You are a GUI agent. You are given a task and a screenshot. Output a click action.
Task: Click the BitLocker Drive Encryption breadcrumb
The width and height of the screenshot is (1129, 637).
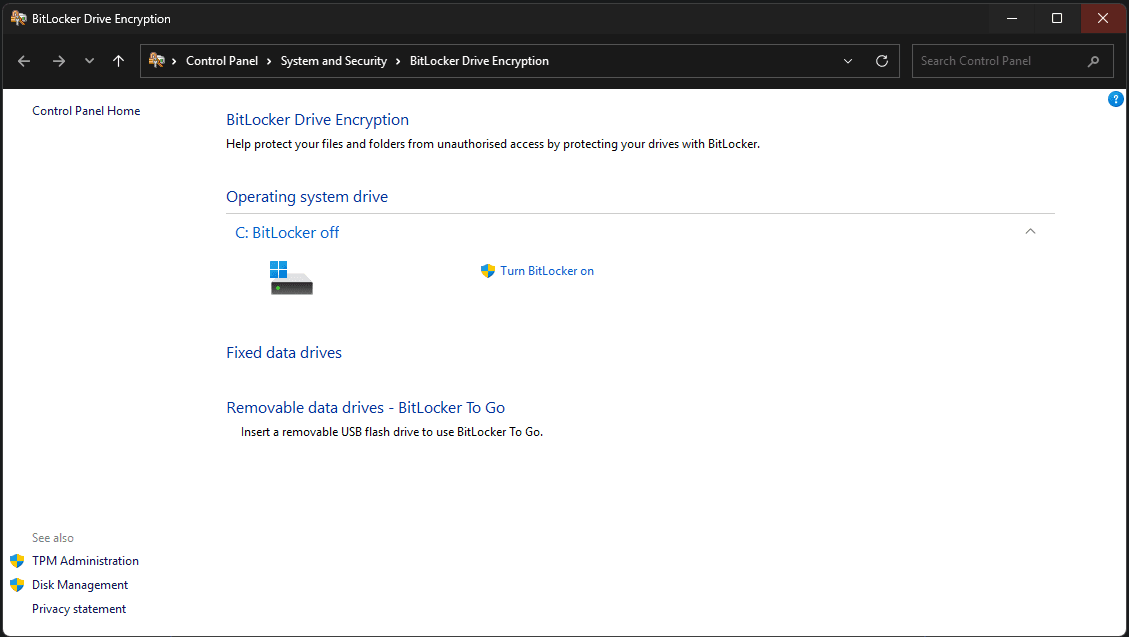click(x=479, y=61)
